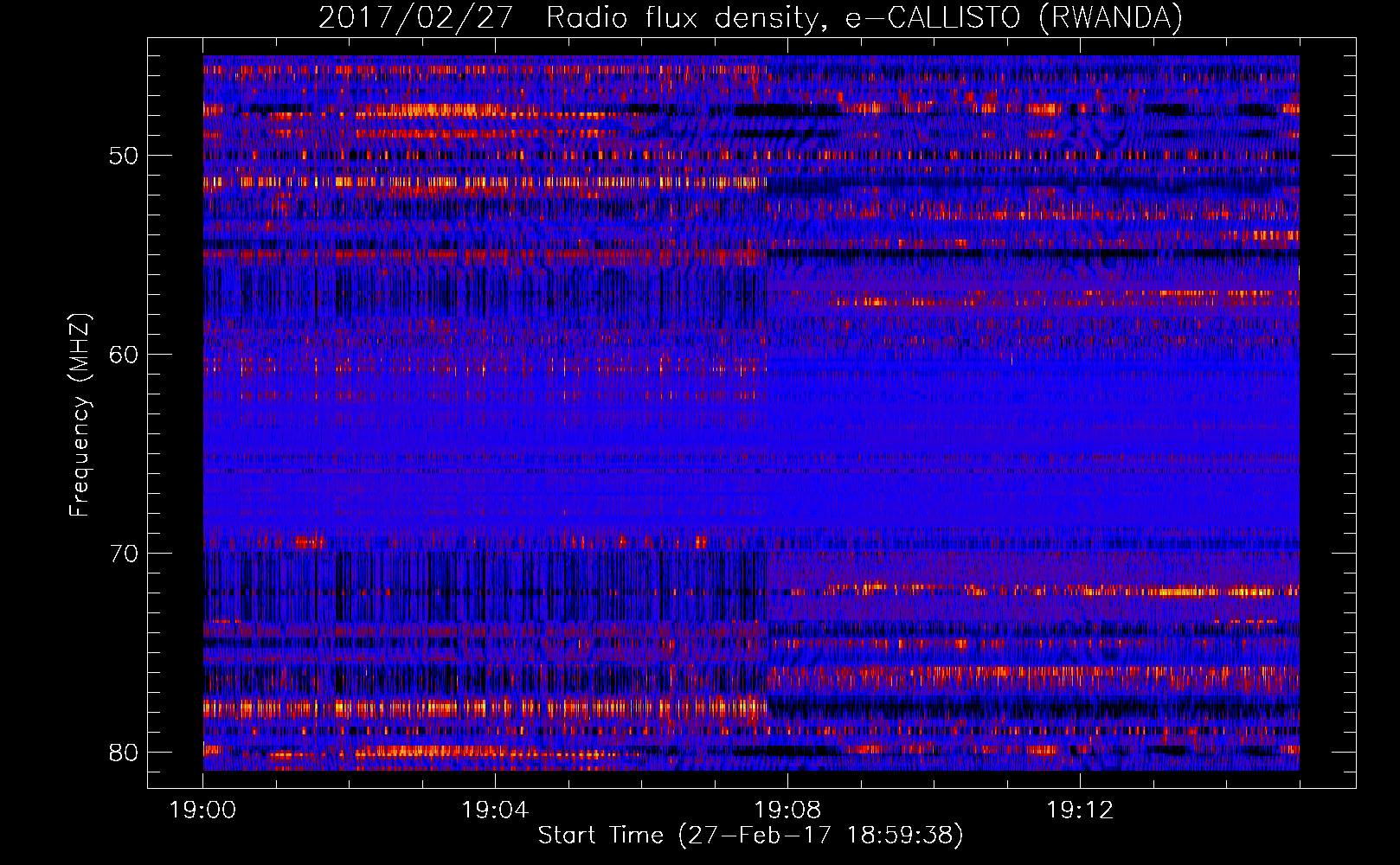Click the 50 frequency tick label
Viewport: 1400px width, 865px height.
[x=124, y=157]
